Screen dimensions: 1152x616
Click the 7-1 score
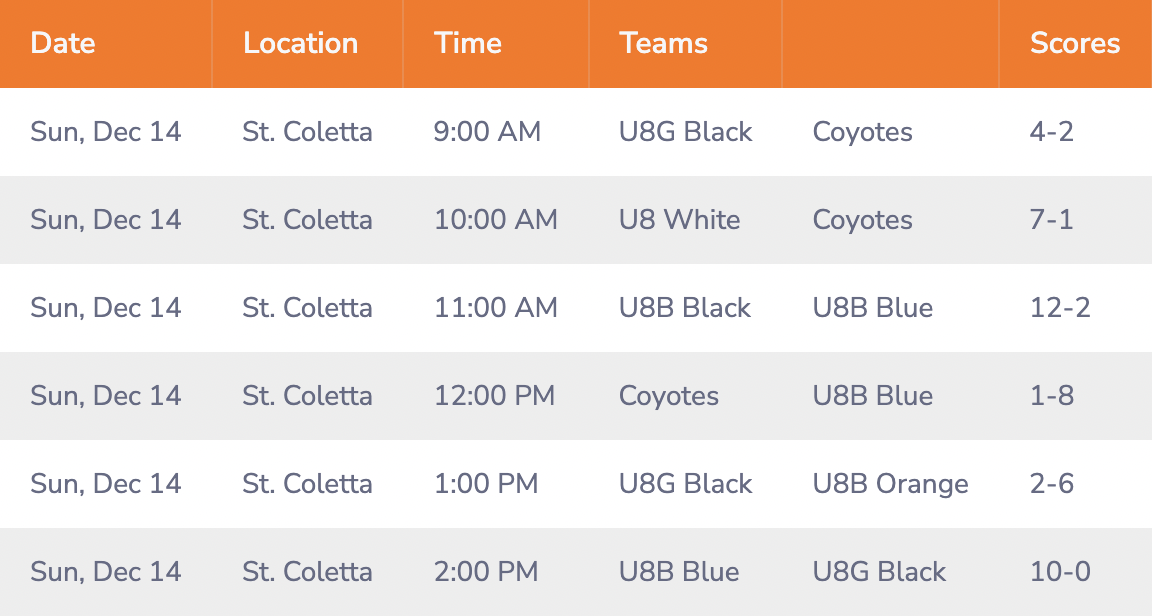pyautogui.click(x=1052, y=220)
